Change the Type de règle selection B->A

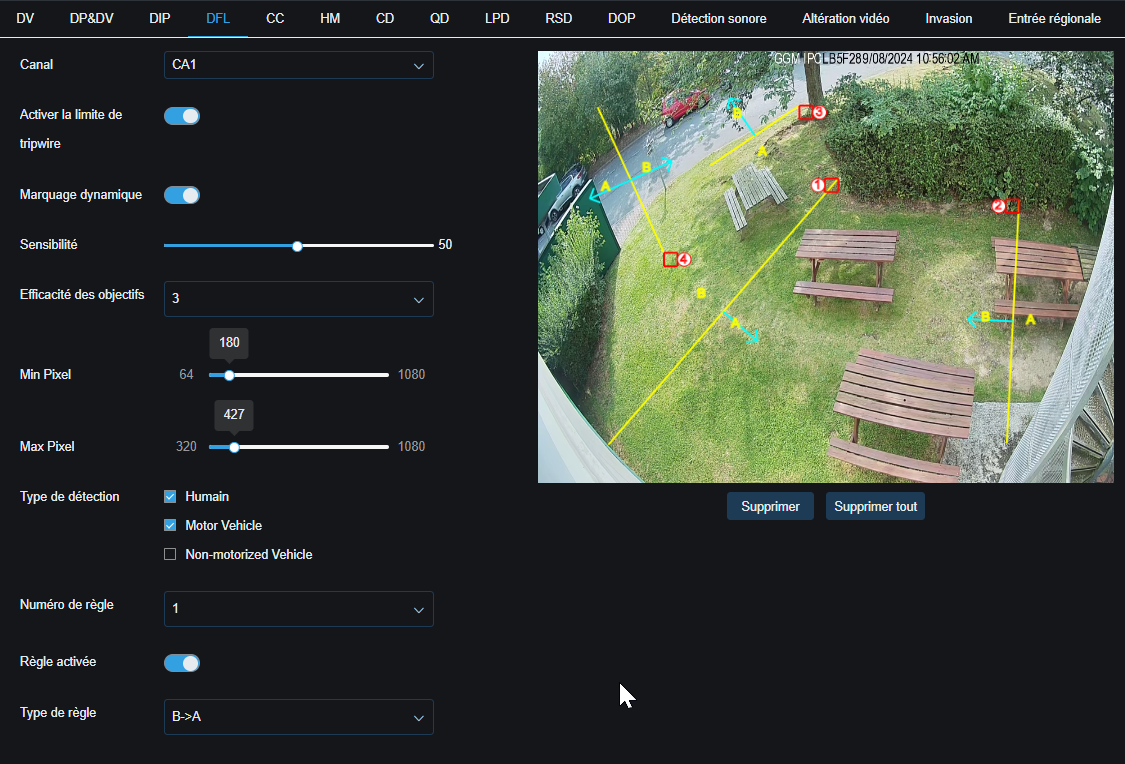298,717
